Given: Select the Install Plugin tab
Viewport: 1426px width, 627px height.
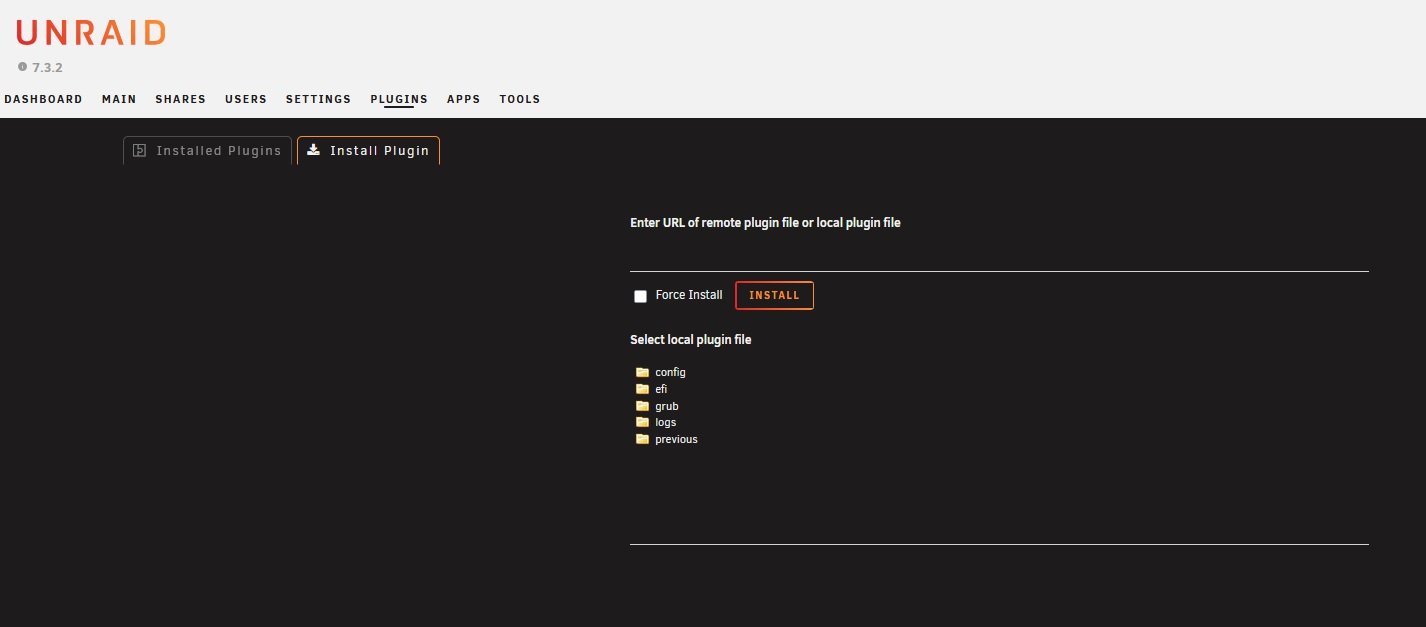Looking at the screenshot, I should [x=368, y=151].
